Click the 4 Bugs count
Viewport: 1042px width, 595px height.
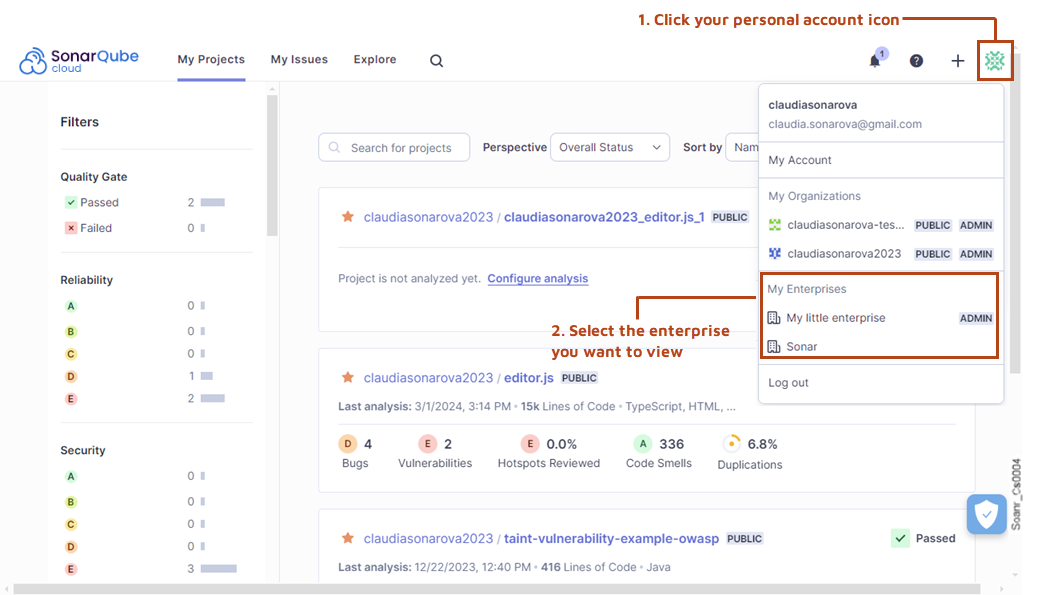[x=367, y=443]
